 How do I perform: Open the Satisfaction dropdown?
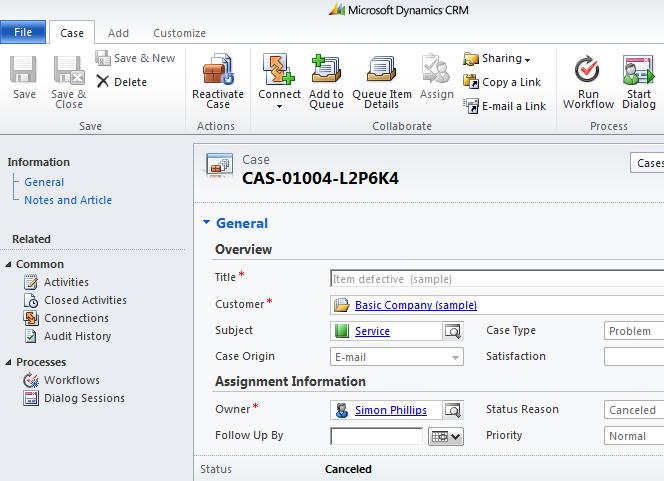pyautogui.click(x=634, y=357)
